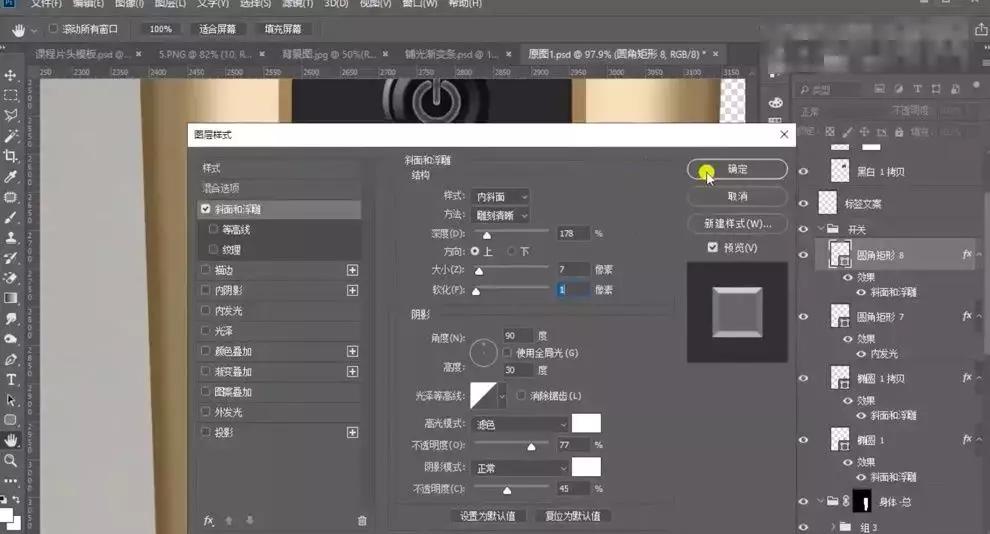
Task: Click 适合屏幕 button
Action: (x=217, y=29)
